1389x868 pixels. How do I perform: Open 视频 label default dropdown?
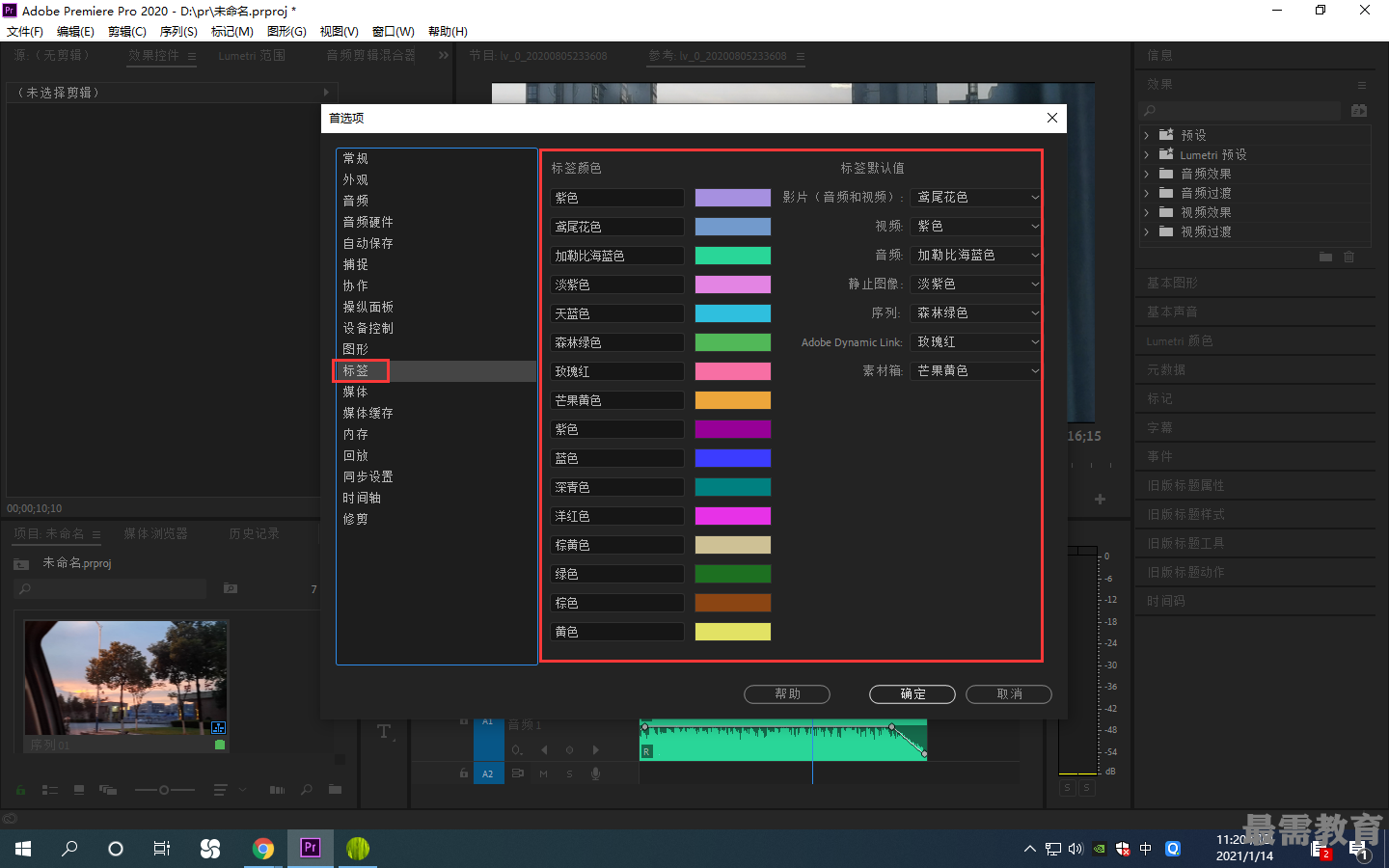tap(975, 226)
